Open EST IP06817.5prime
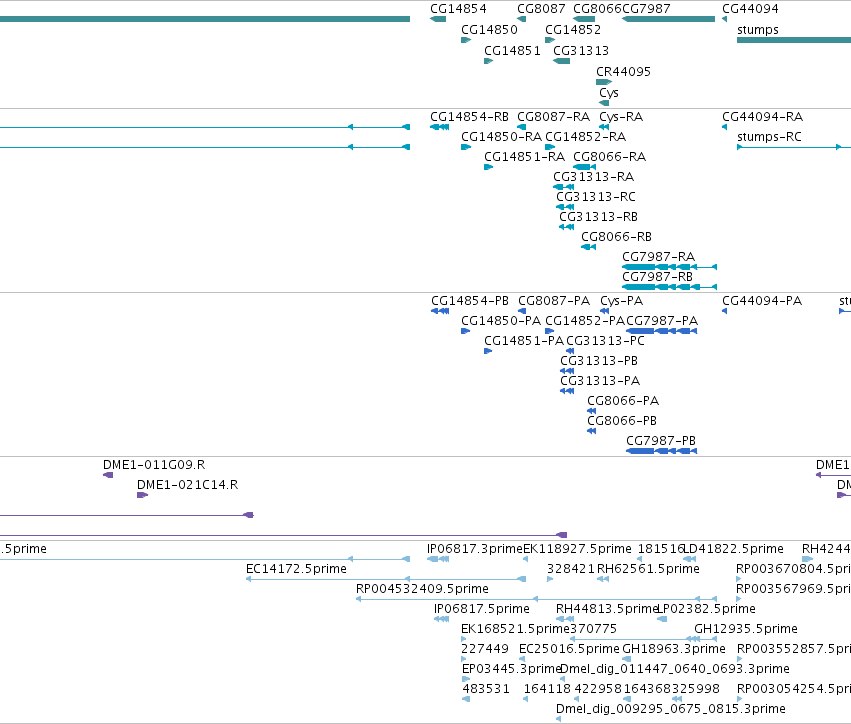Image resolution: width=851 pixels, height=724 pixels. [481, 609]
